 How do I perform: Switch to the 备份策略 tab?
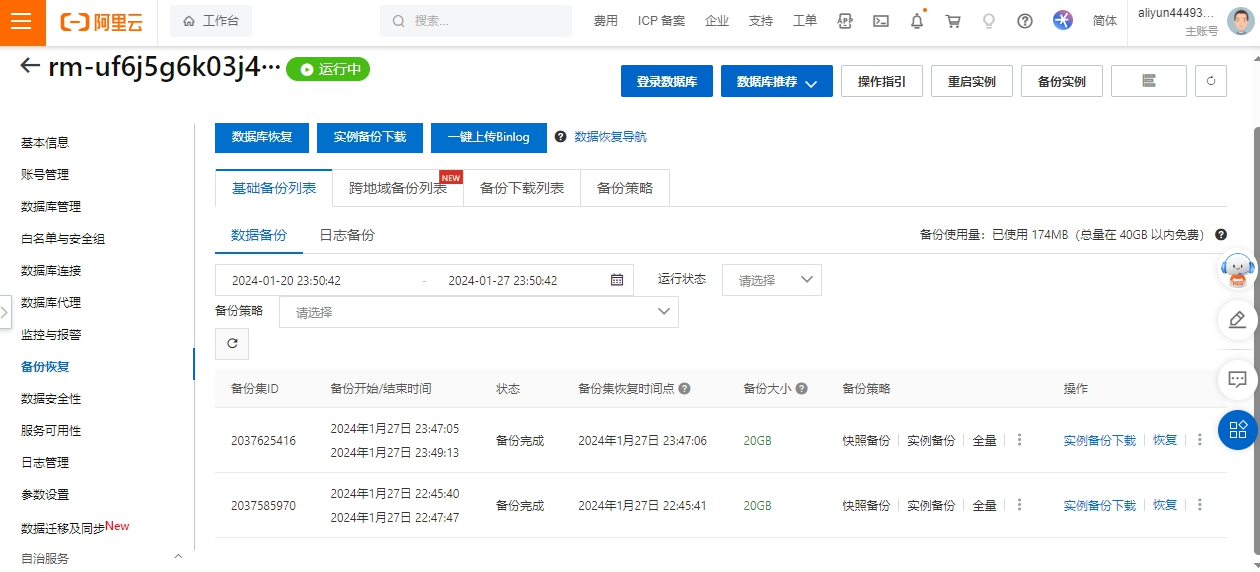[x=624, y=188]
